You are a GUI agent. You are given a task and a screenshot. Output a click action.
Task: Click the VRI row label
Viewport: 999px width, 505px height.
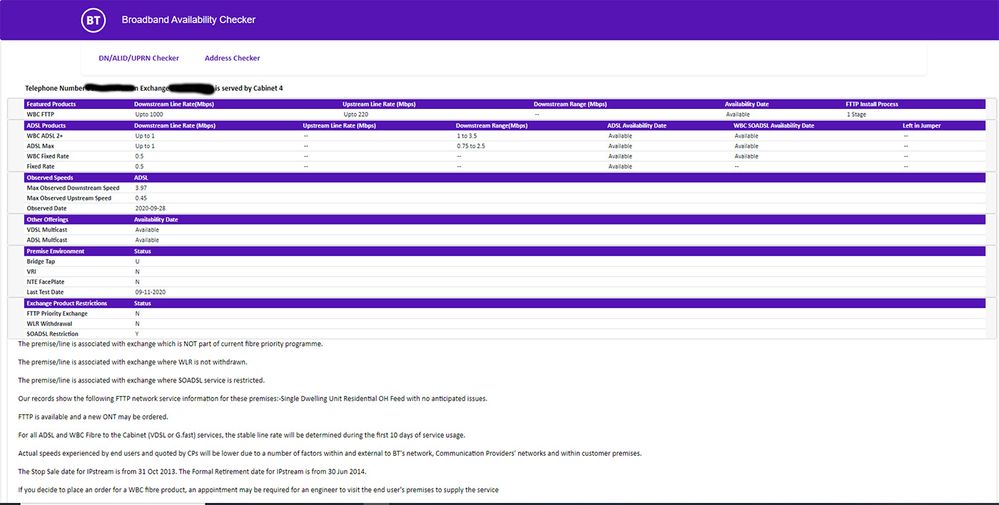pos(31,271)
